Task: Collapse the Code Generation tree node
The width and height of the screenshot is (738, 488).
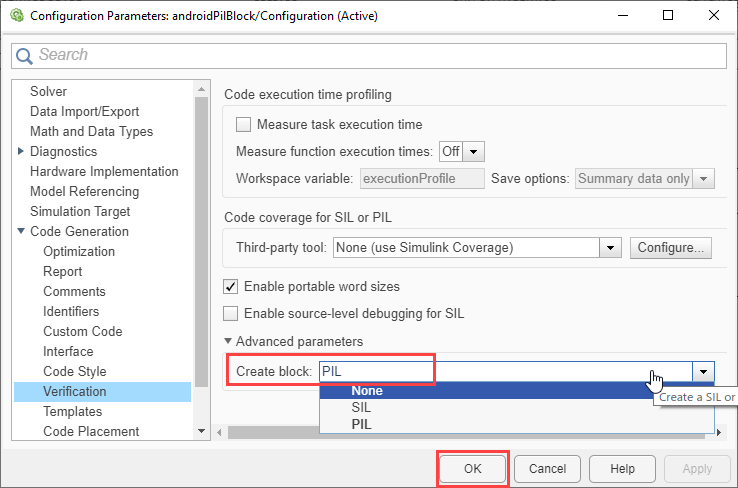Action: click(x=21, y=231)
